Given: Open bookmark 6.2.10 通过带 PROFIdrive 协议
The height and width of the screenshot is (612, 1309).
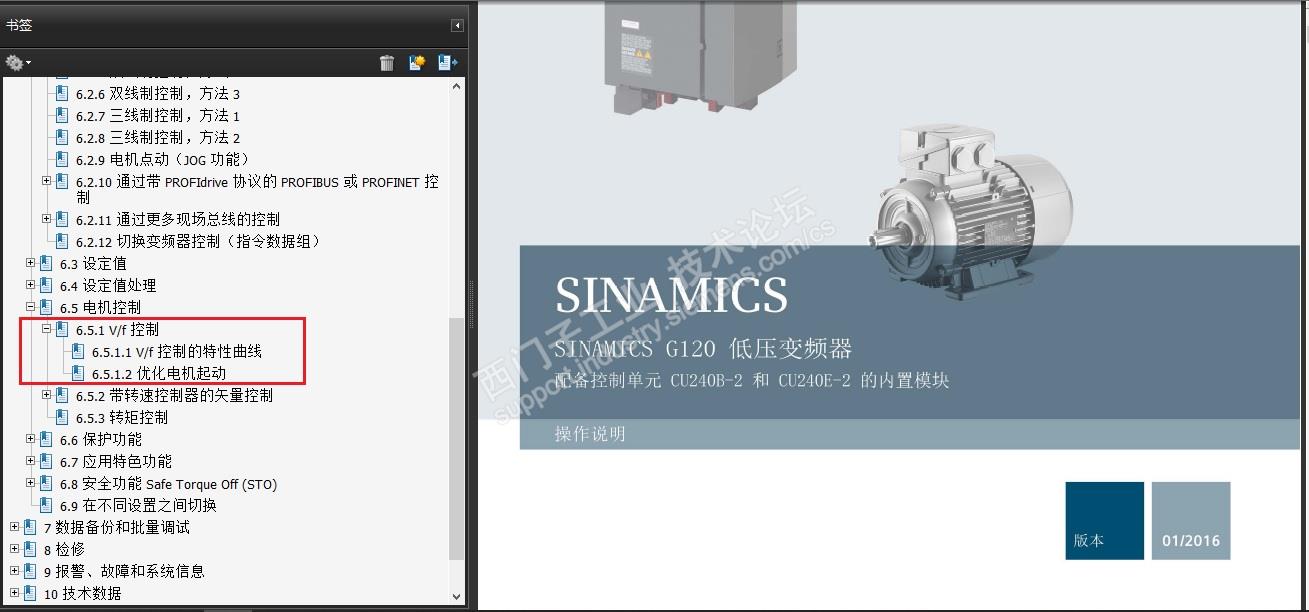Looking at the screenshot, I should [257, 189].
